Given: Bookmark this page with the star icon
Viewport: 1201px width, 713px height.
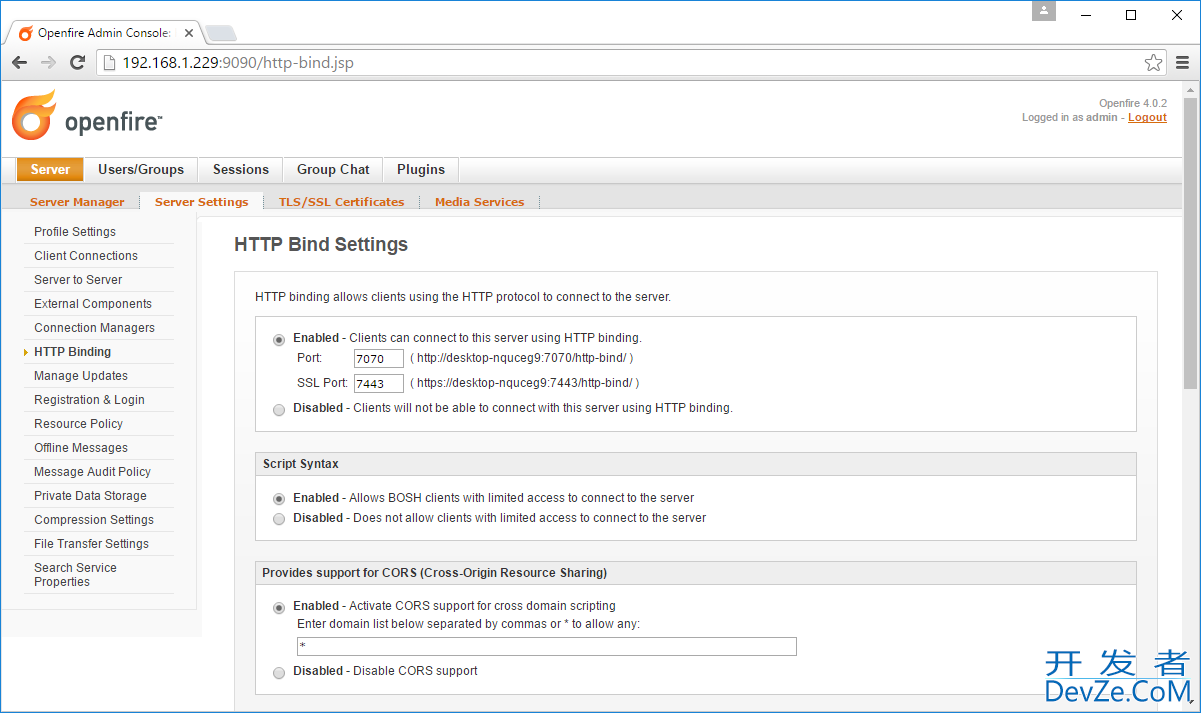Looking at the screenshot, I should click(x=1153, y=63).
